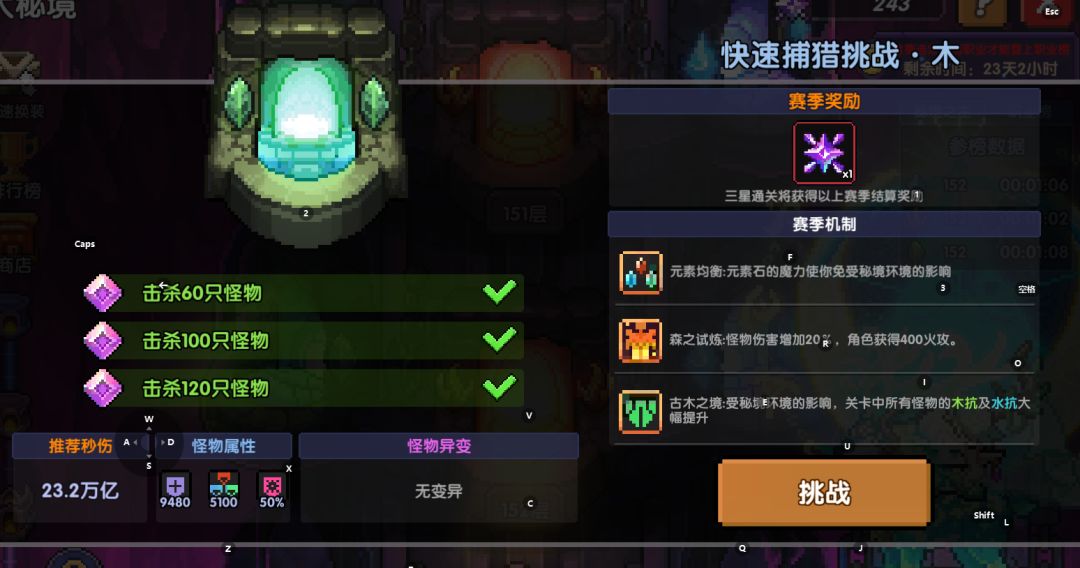
Task: Click the 推荐秒伤 header label
Action: 80,446
